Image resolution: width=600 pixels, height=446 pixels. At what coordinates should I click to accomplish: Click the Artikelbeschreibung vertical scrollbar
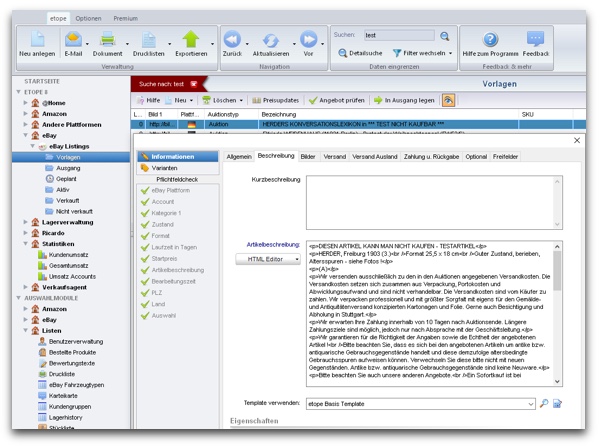point(557,313)
